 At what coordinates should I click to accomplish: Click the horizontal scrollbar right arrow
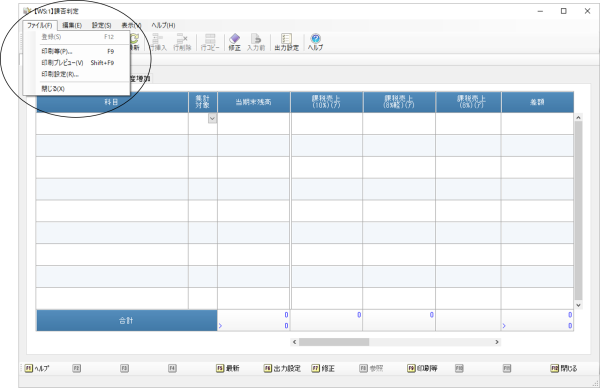point(497,342)
